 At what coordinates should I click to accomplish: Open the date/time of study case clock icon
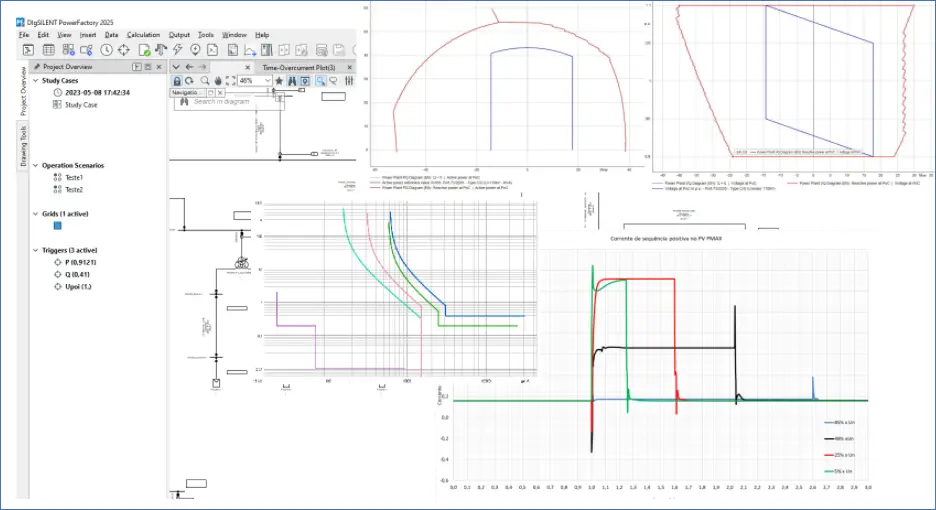pos(106,50)
